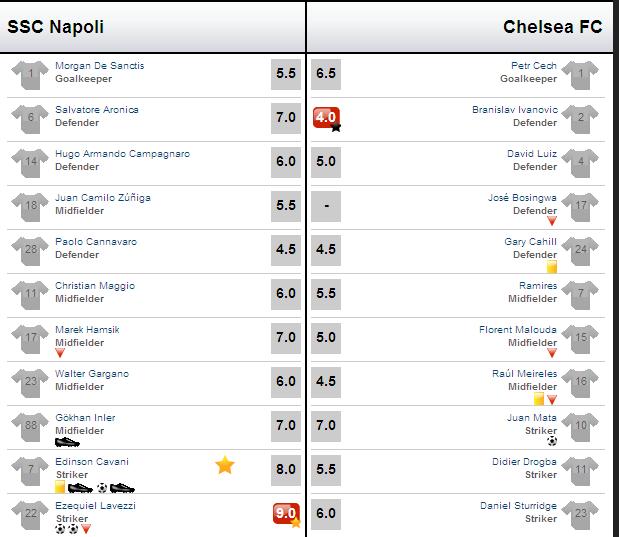Click Raúl Meireles's yellow card icon
The height and width of the screenshot is (537, 619).
tap(539, 399)
